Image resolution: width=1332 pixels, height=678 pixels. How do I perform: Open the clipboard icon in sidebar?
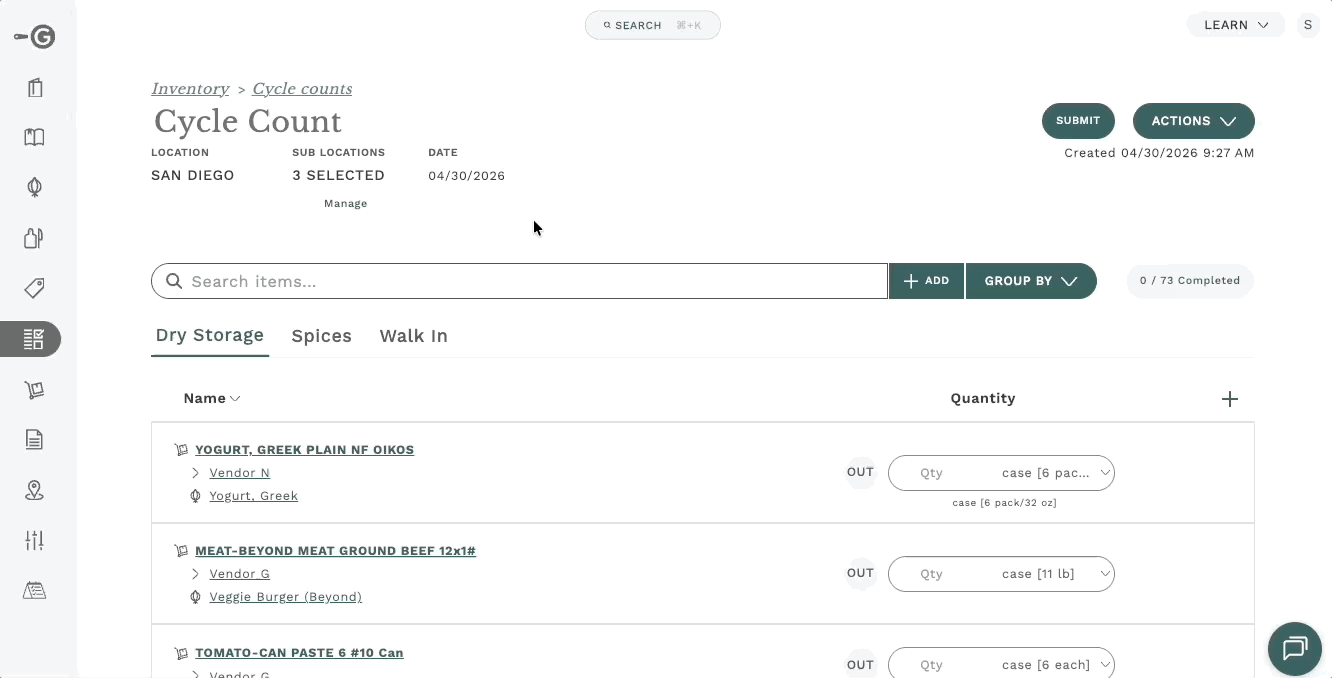(x=35, y=88)
